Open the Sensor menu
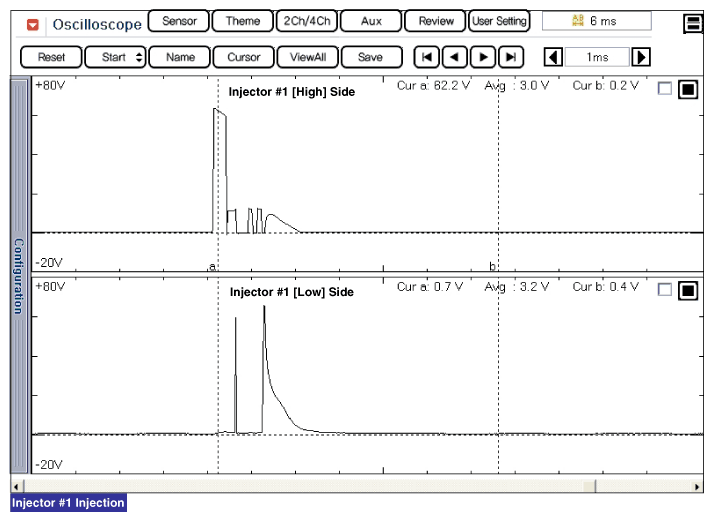 coord(179,21)
